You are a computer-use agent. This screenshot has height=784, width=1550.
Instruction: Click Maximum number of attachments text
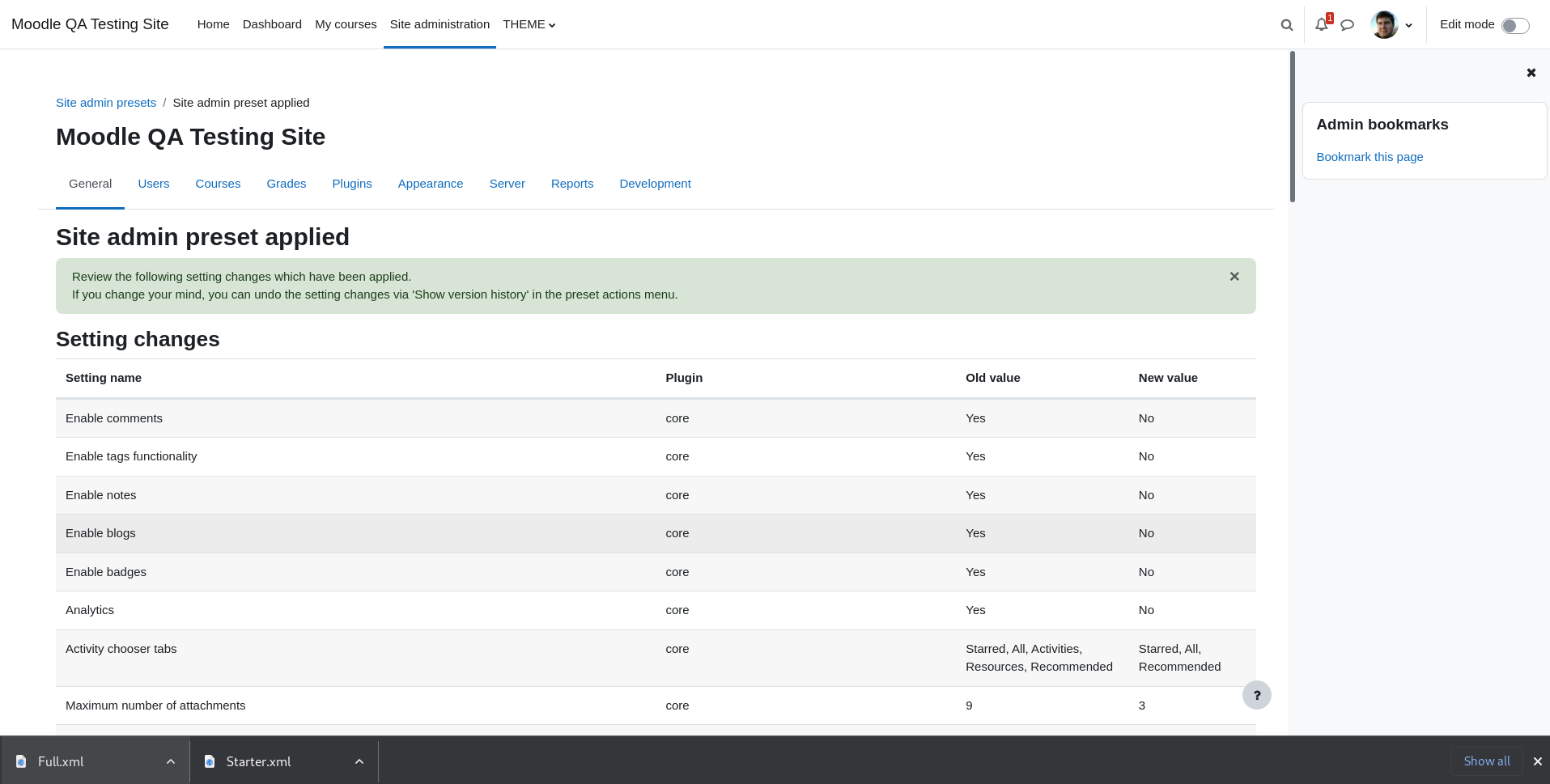point(155,706)
